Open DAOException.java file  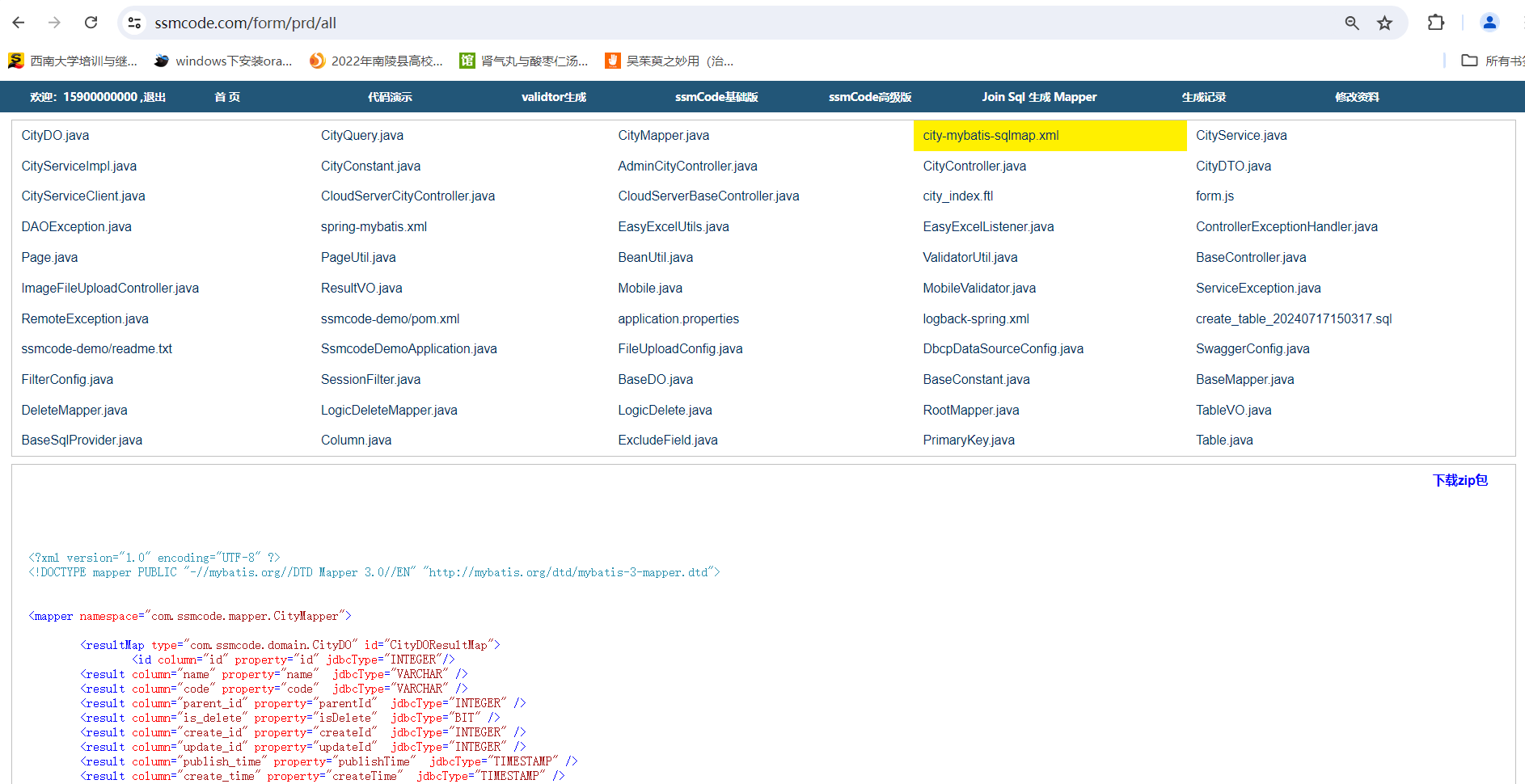pos(76,227)
